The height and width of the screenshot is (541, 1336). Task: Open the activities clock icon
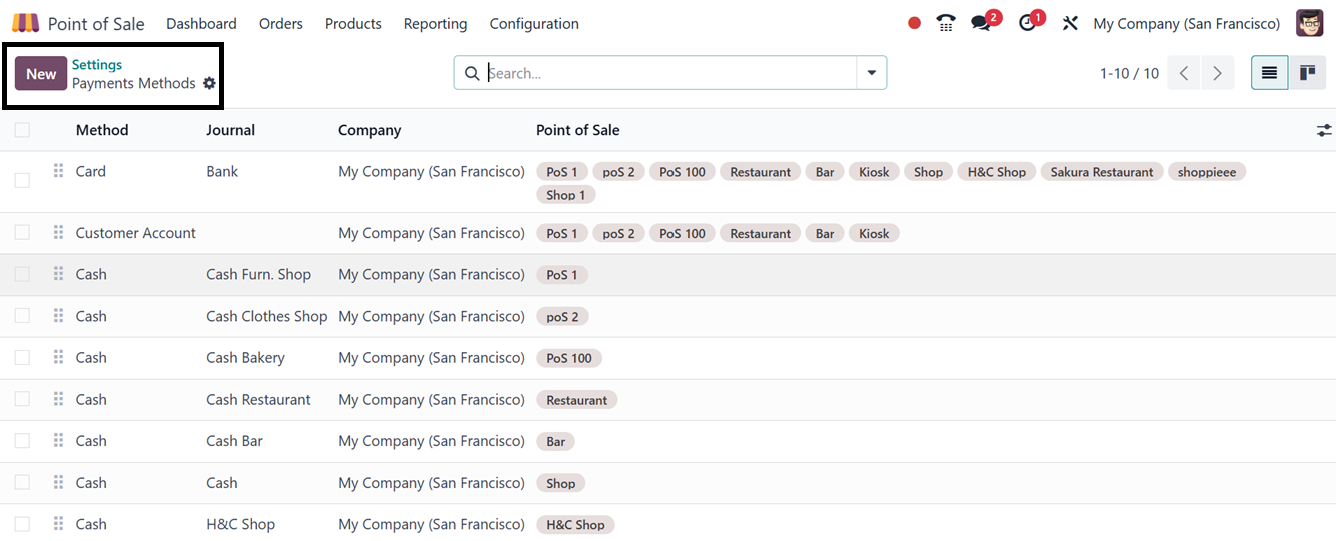(1028, 23)
